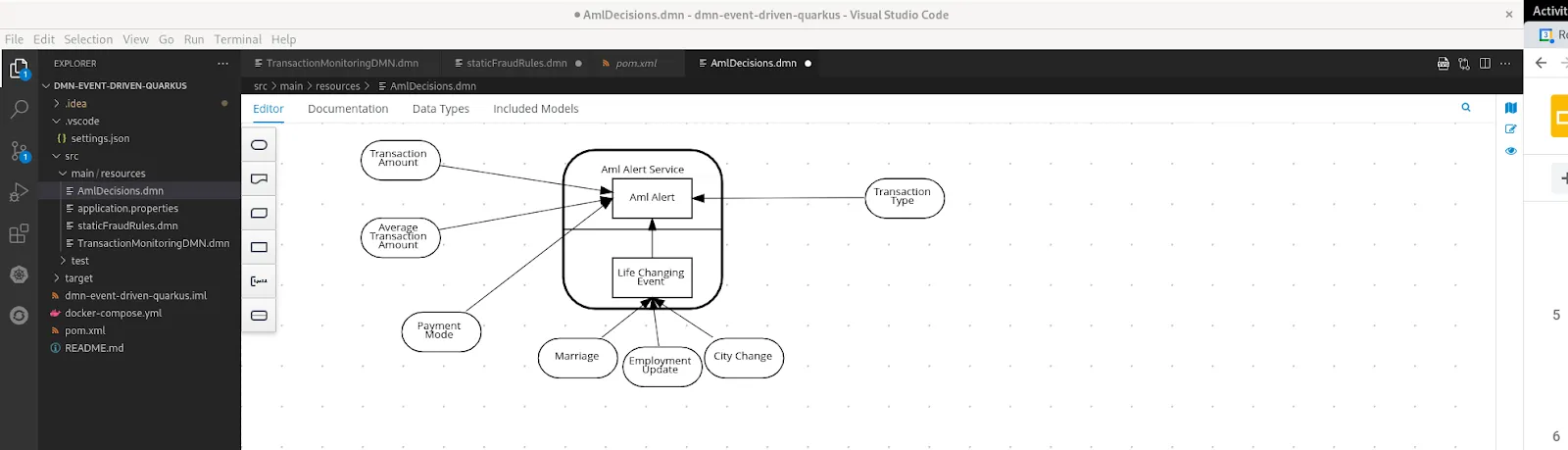Screen dimensions: 1568x450
Task: Switch to the Included Models tab
Action: [536, 109]
